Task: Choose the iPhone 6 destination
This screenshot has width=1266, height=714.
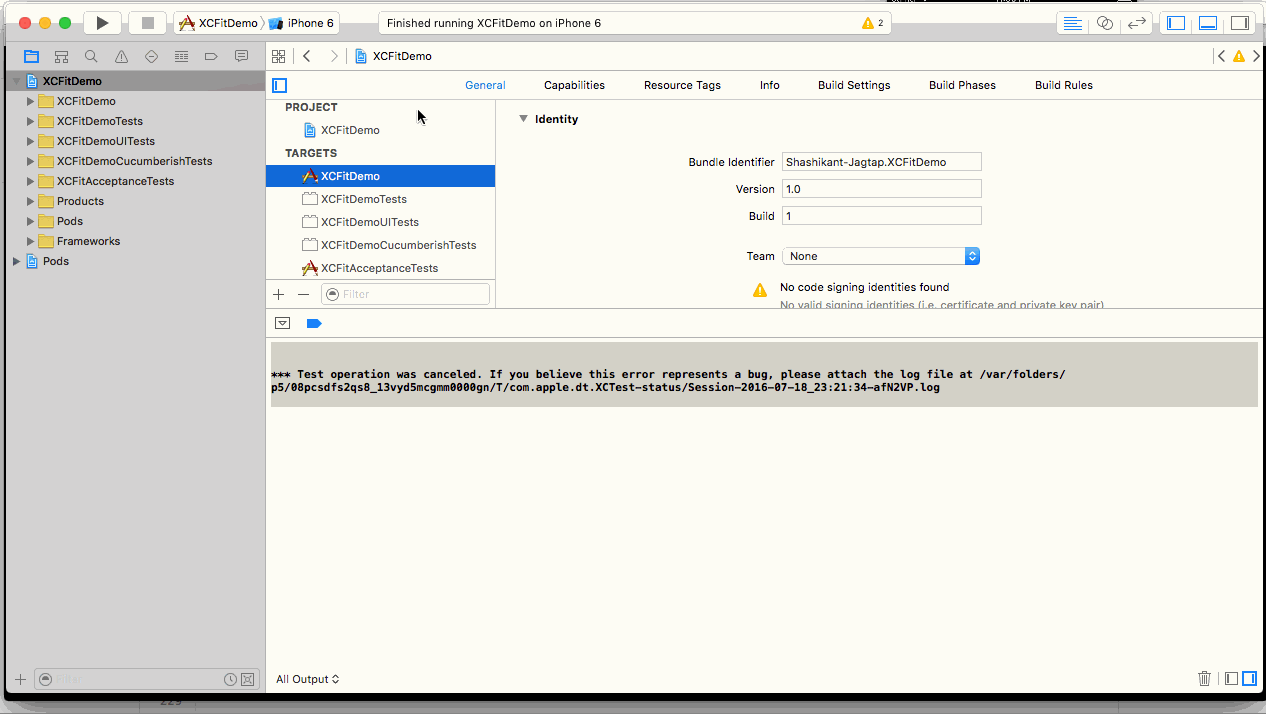Action: (x=303, y=23)
